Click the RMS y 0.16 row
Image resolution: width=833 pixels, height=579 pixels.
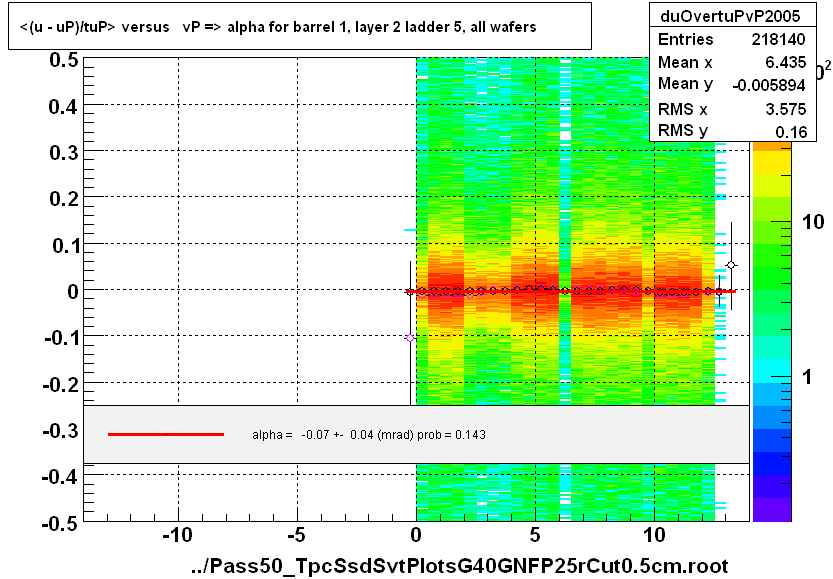pyautogui.click(x=732, y=131)
